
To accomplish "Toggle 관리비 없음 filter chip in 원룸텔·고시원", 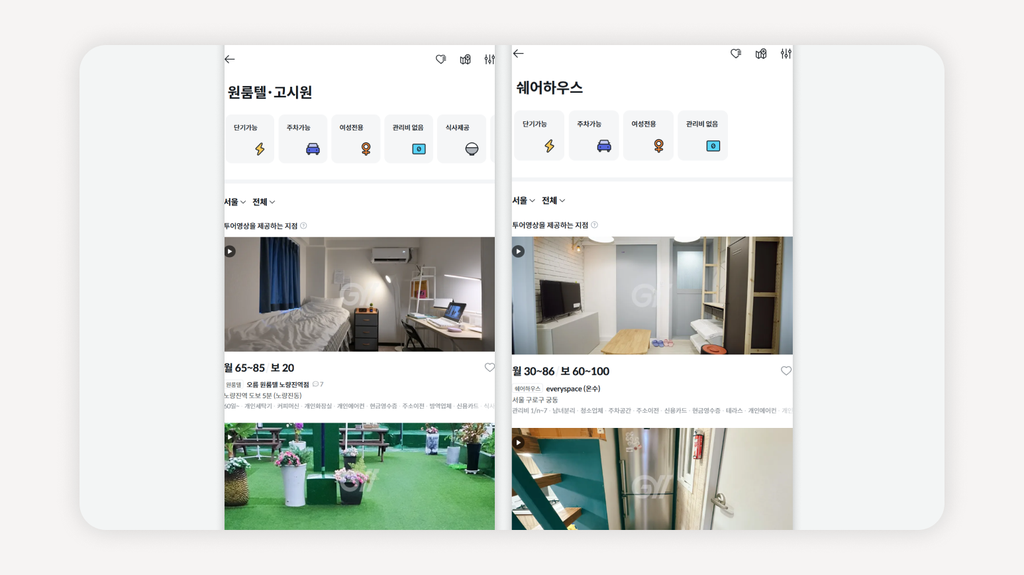I will [409, 139].
